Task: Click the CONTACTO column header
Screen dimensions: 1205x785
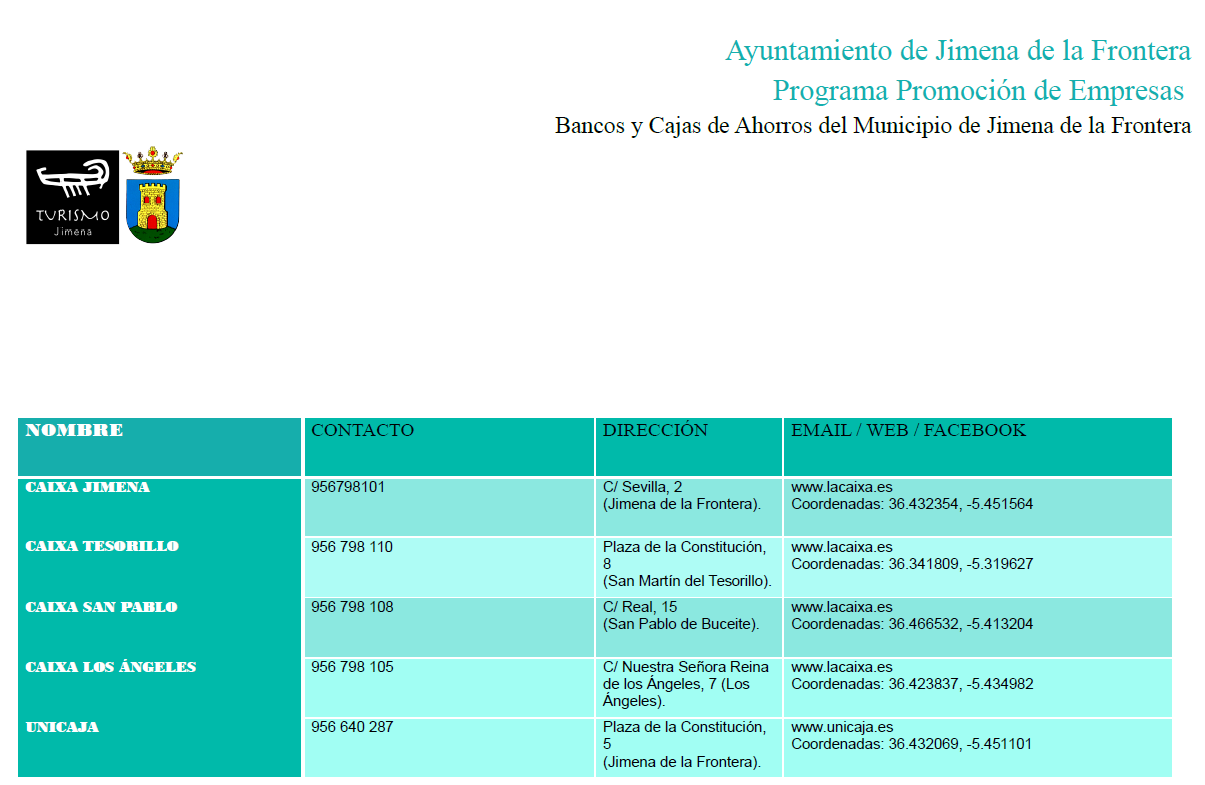Action: tap(362, 431)
